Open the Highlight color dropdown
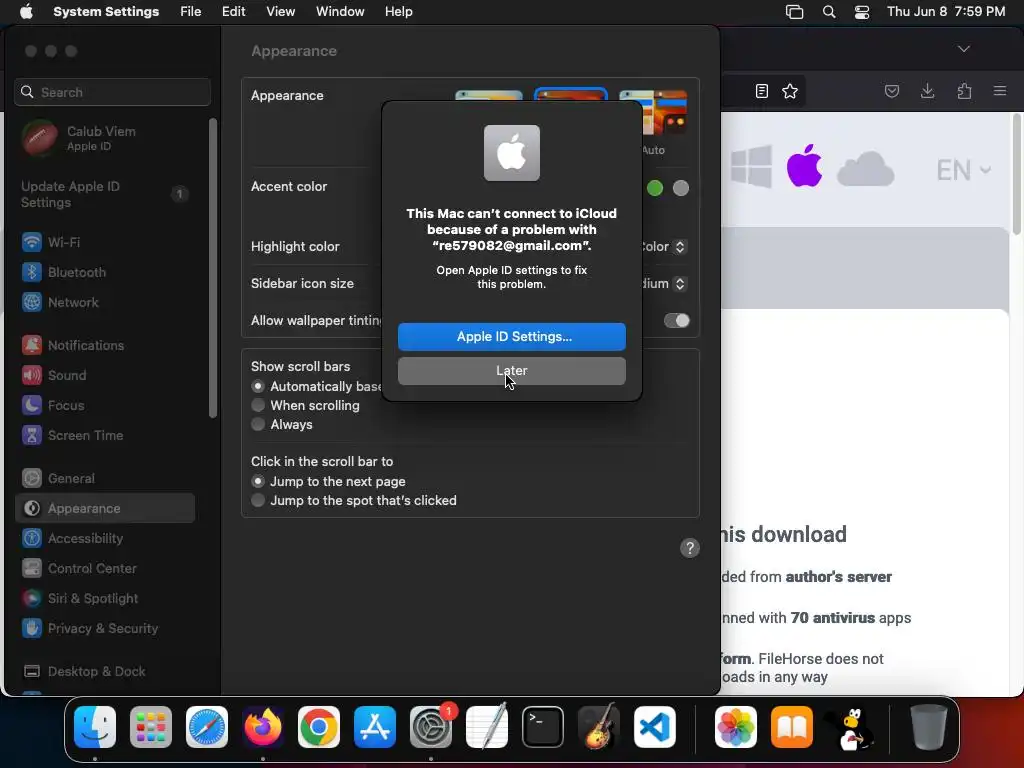1024x768 pixels. coord(679,247)
